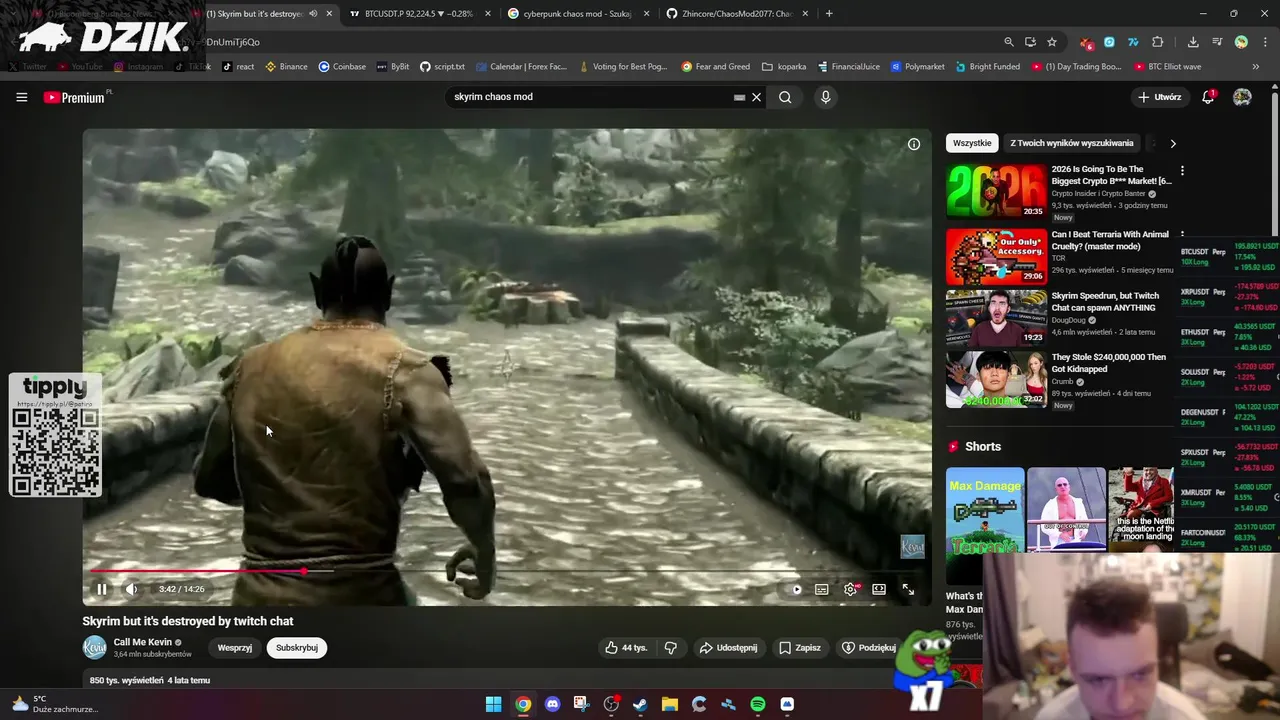Open more options for 2026 Crypto video
The width and height of the screenshot is (1280, 720).
pos(1182,171)
